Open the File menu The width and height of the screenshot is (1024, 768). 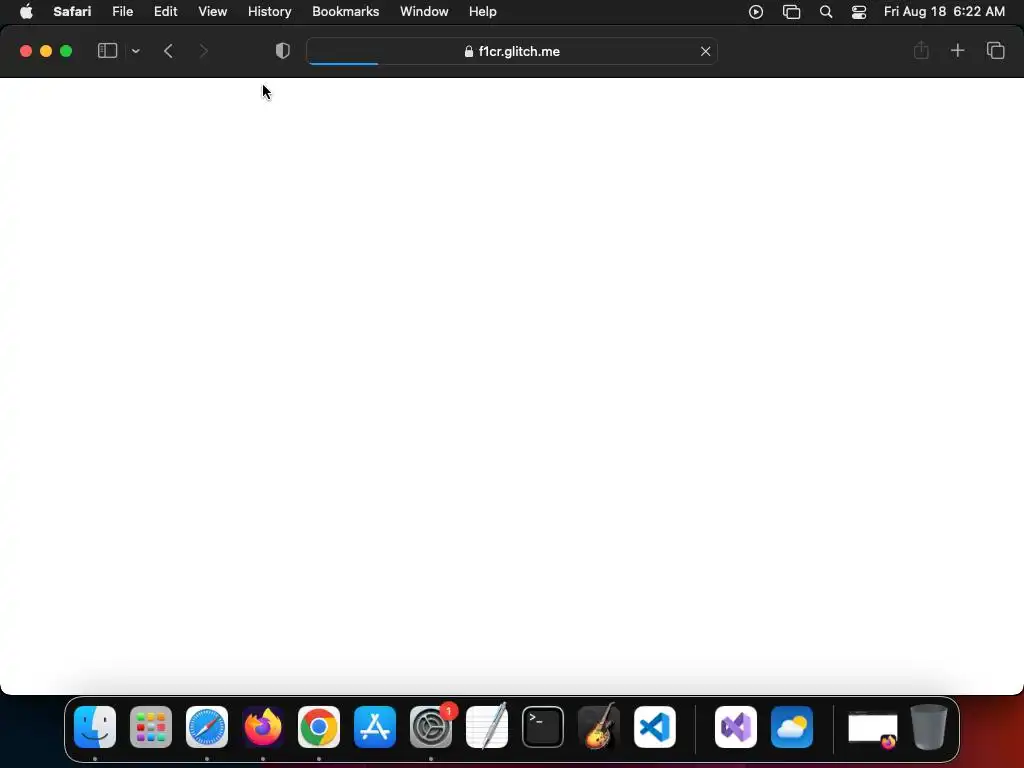pos(122,11)
